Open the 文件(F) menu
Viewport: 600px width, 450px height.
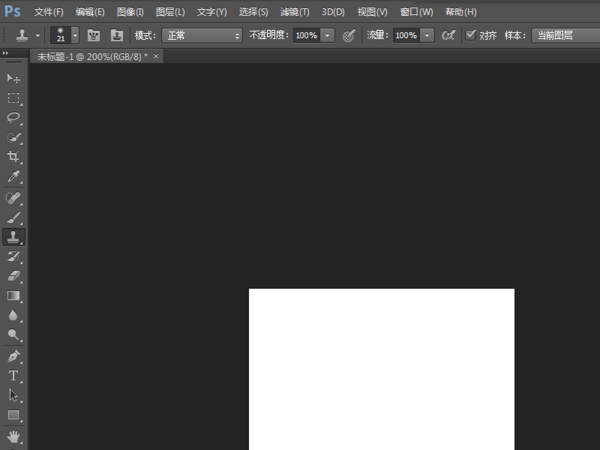[x=49, y=12]
